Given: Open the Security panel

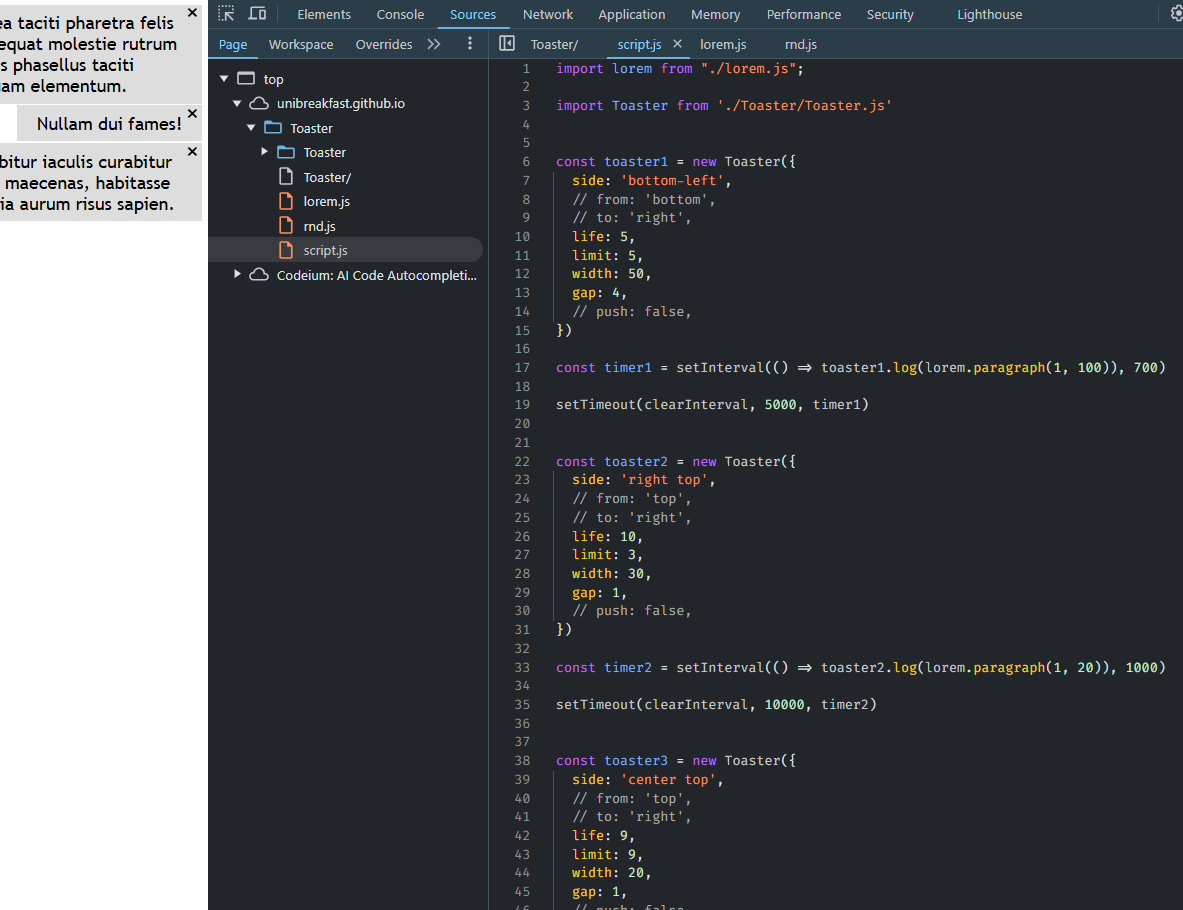Looking at the screenshot, I should (890, 14).
